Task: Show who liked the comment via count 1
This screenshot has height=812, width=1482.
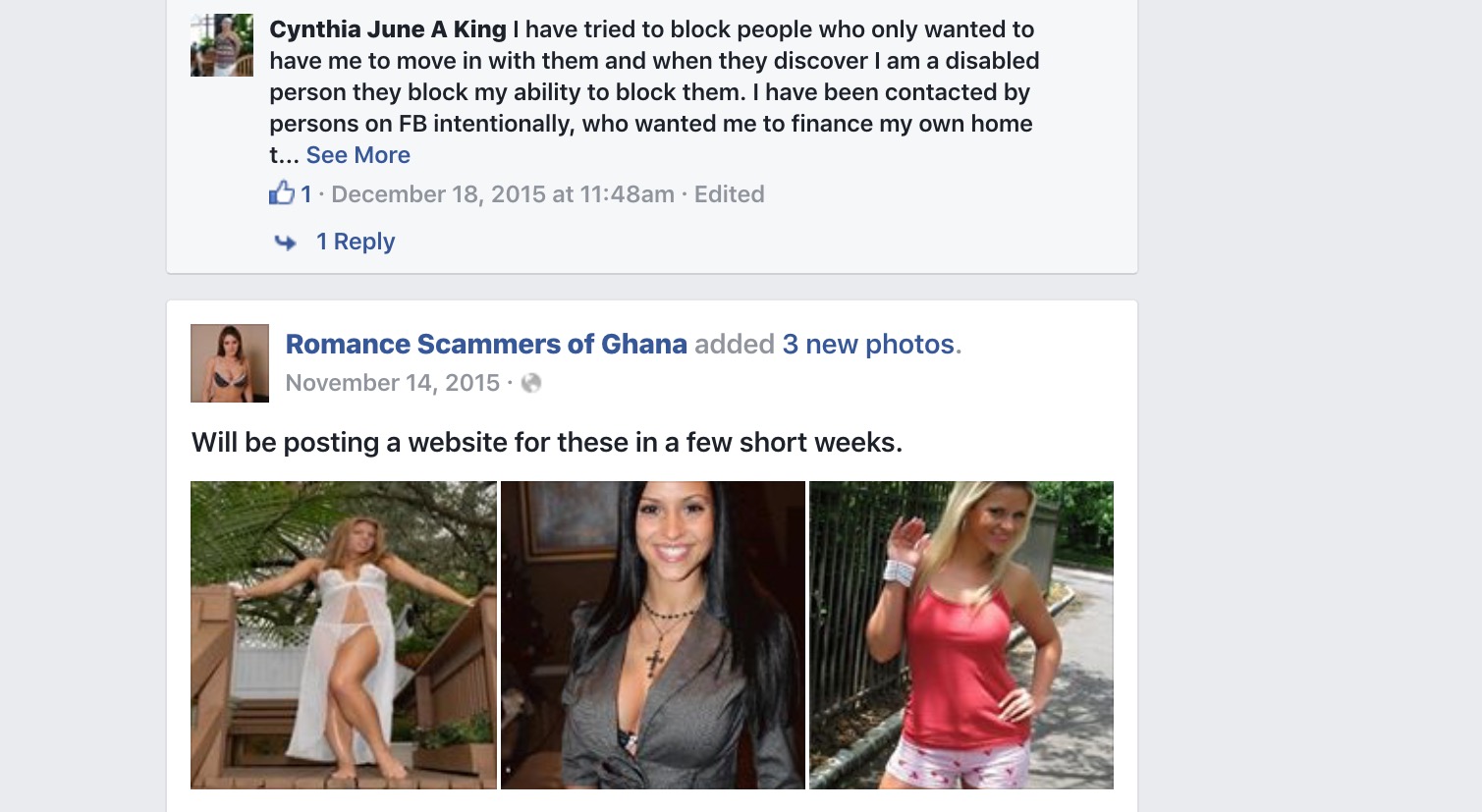Action: tap(306, 194)
